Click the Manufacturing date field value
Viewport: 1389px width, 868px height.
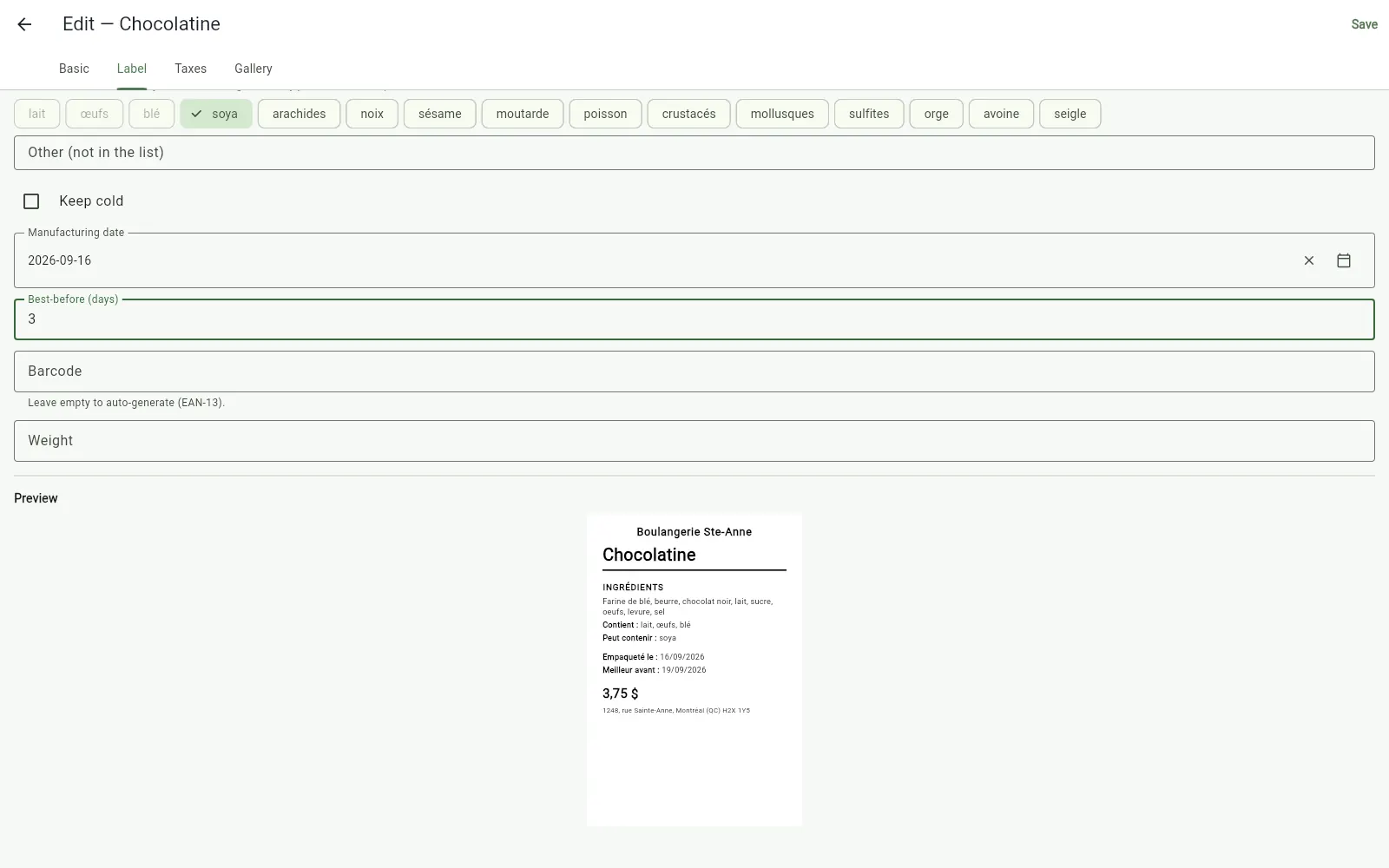click(59, 260)
